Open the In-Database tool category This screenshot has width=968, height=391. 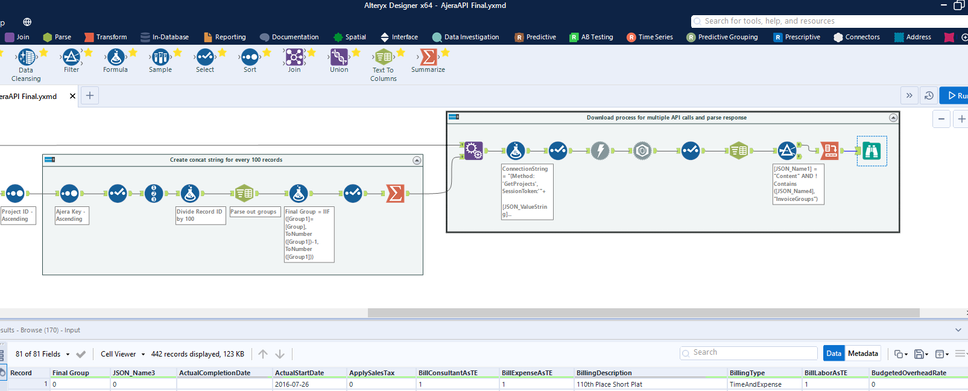coord(165,37)
